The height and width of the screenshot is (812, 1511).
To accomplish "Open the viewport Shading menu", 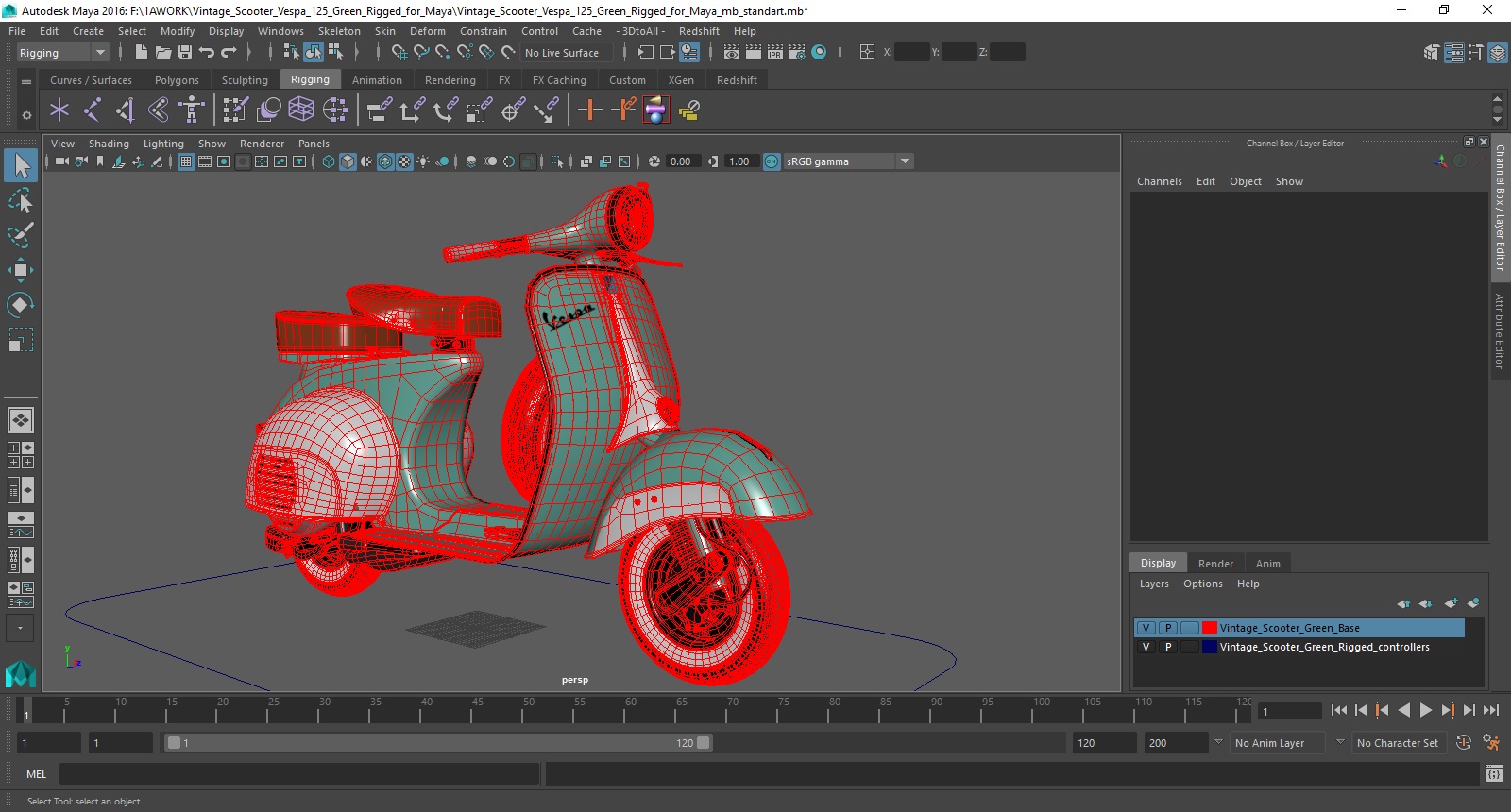I will tap(109, 144).
